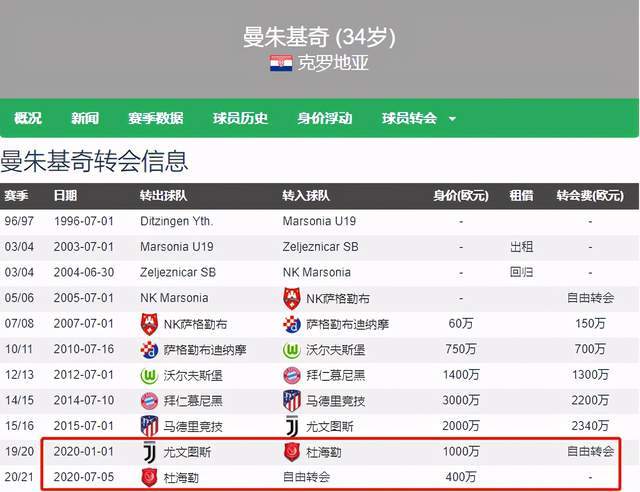640x492 pixels.
Task: Switch to 赛季数据 tab
Action: [156, 118]
